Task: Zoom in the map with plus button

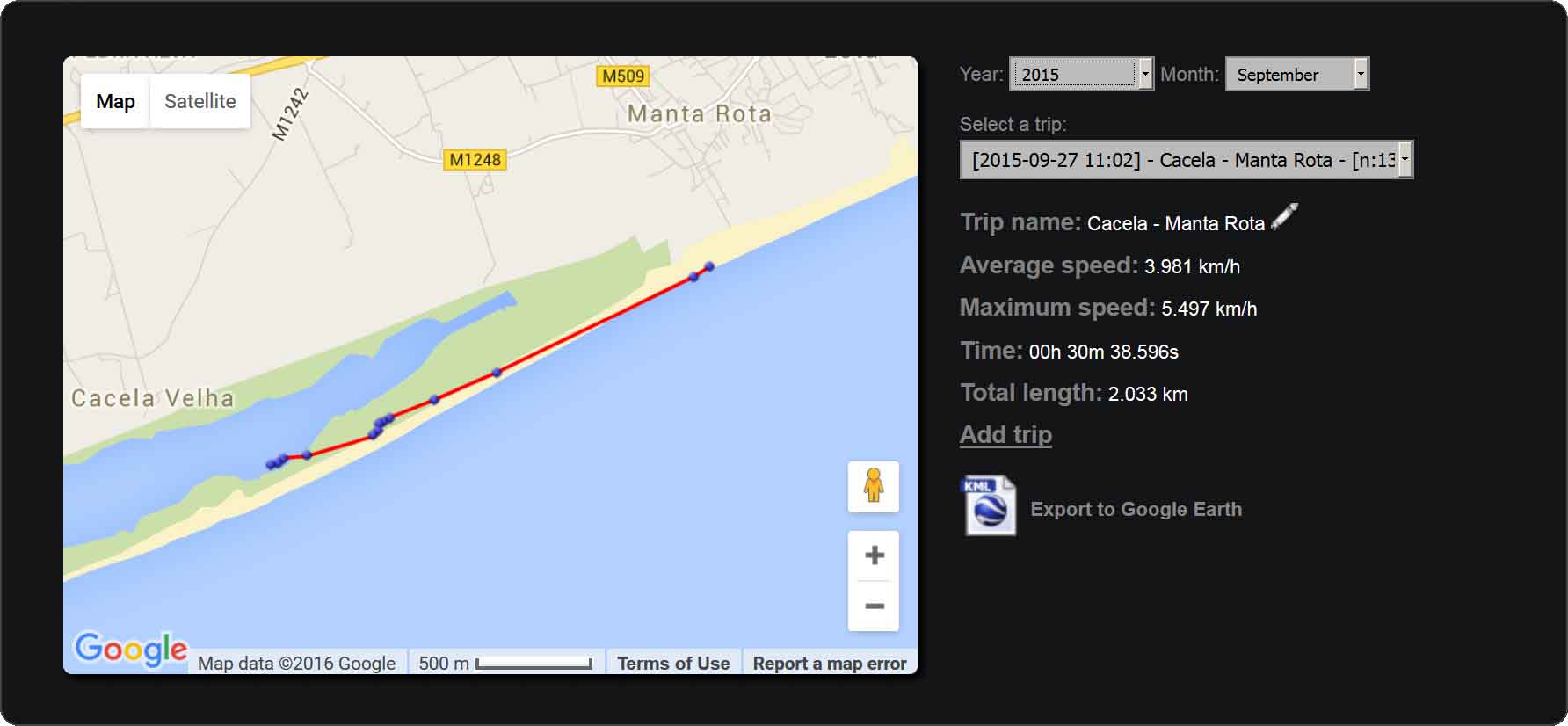Action: click(x=874, y=555)
